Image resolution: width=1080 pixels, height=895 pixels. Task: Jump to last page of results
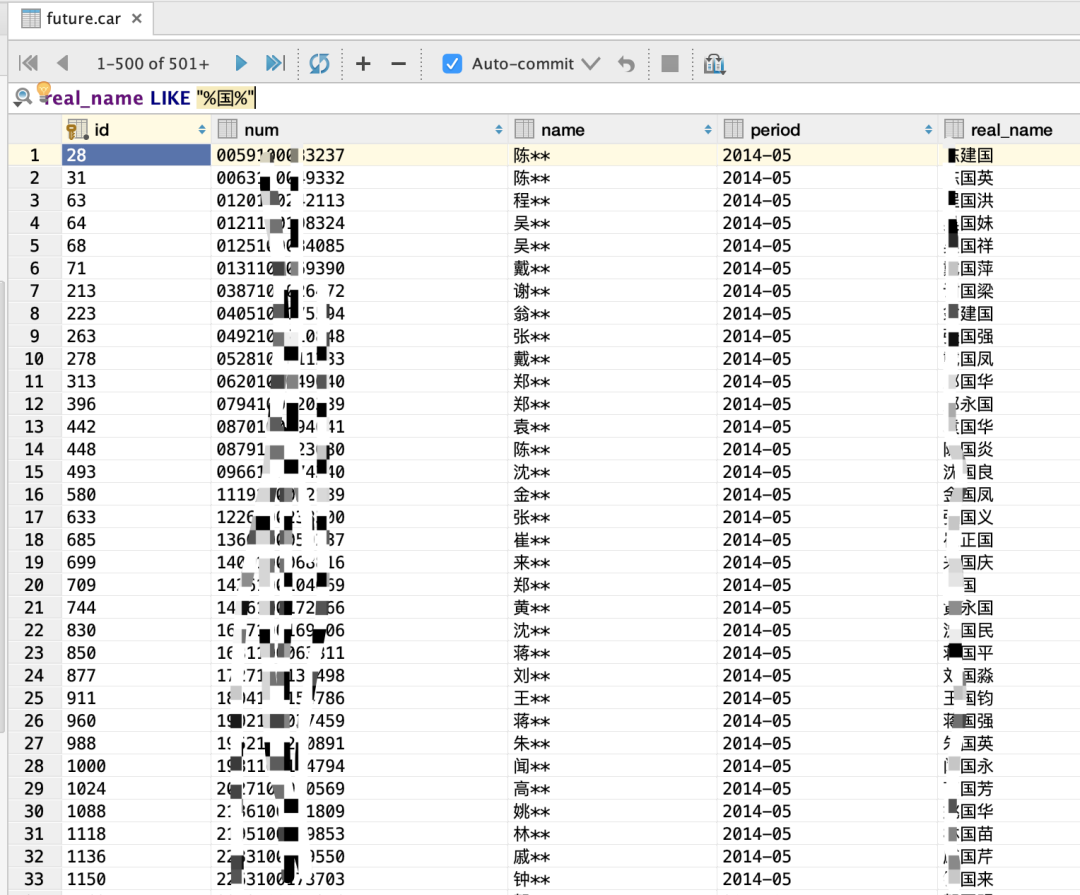pyautogui.click(x=275, y=63)
